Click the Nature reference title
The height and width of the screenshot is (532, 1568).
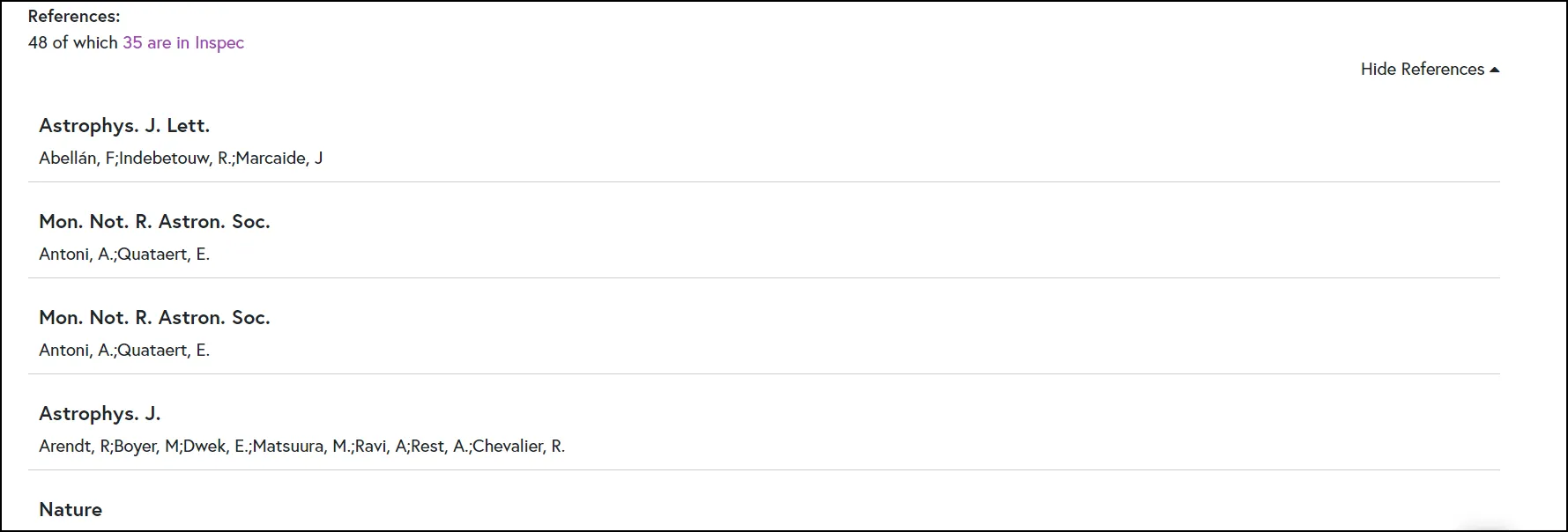[71, 510]
